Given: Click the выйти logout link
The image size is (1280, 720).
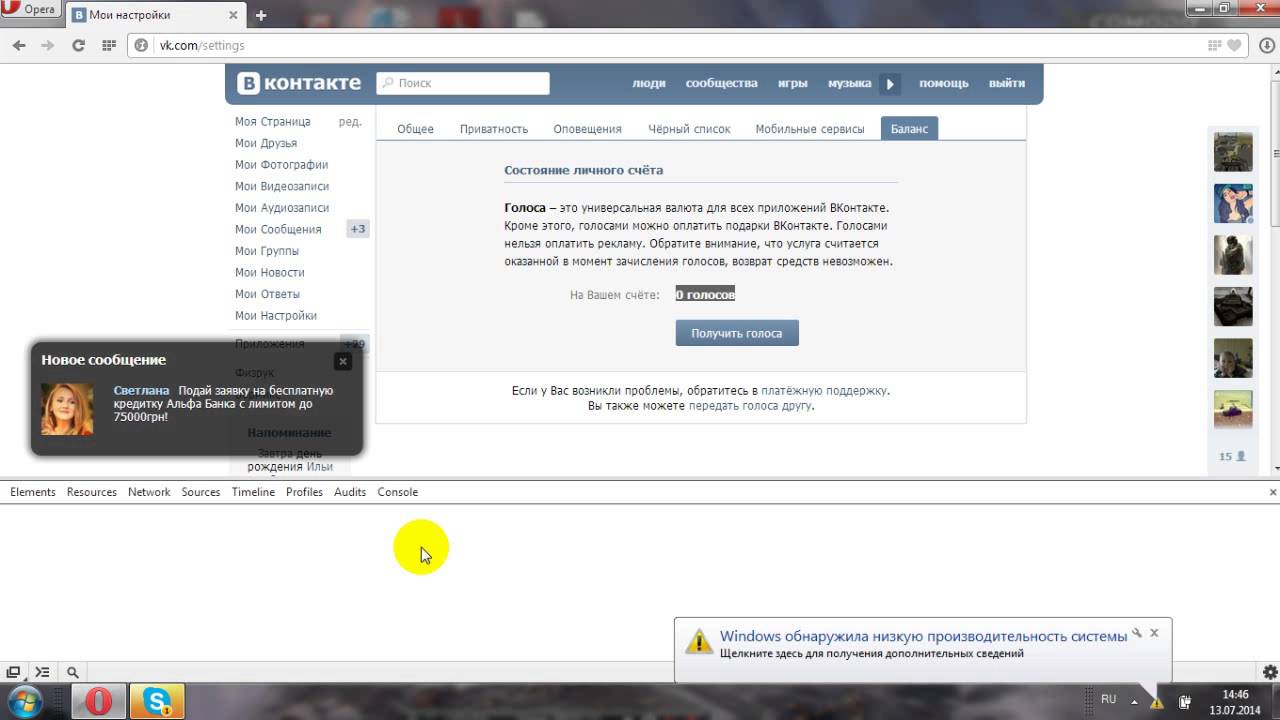Looking at the screenshot, I should pos(1007,83).
